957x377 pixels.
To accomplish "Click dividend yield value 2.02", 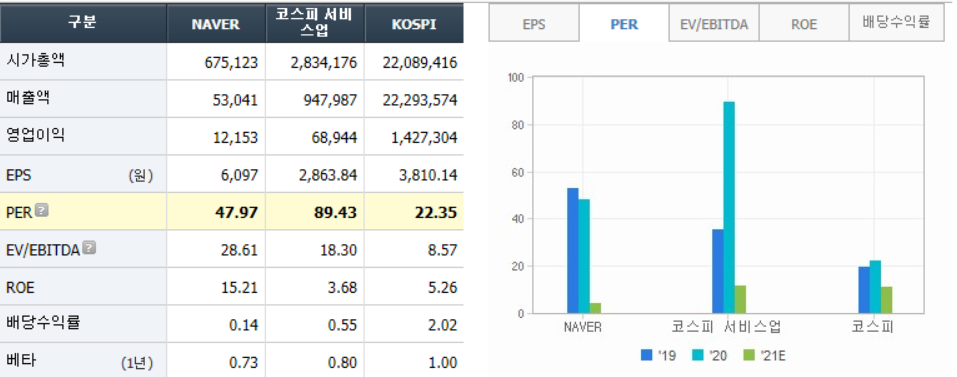I will coord(442,325).
